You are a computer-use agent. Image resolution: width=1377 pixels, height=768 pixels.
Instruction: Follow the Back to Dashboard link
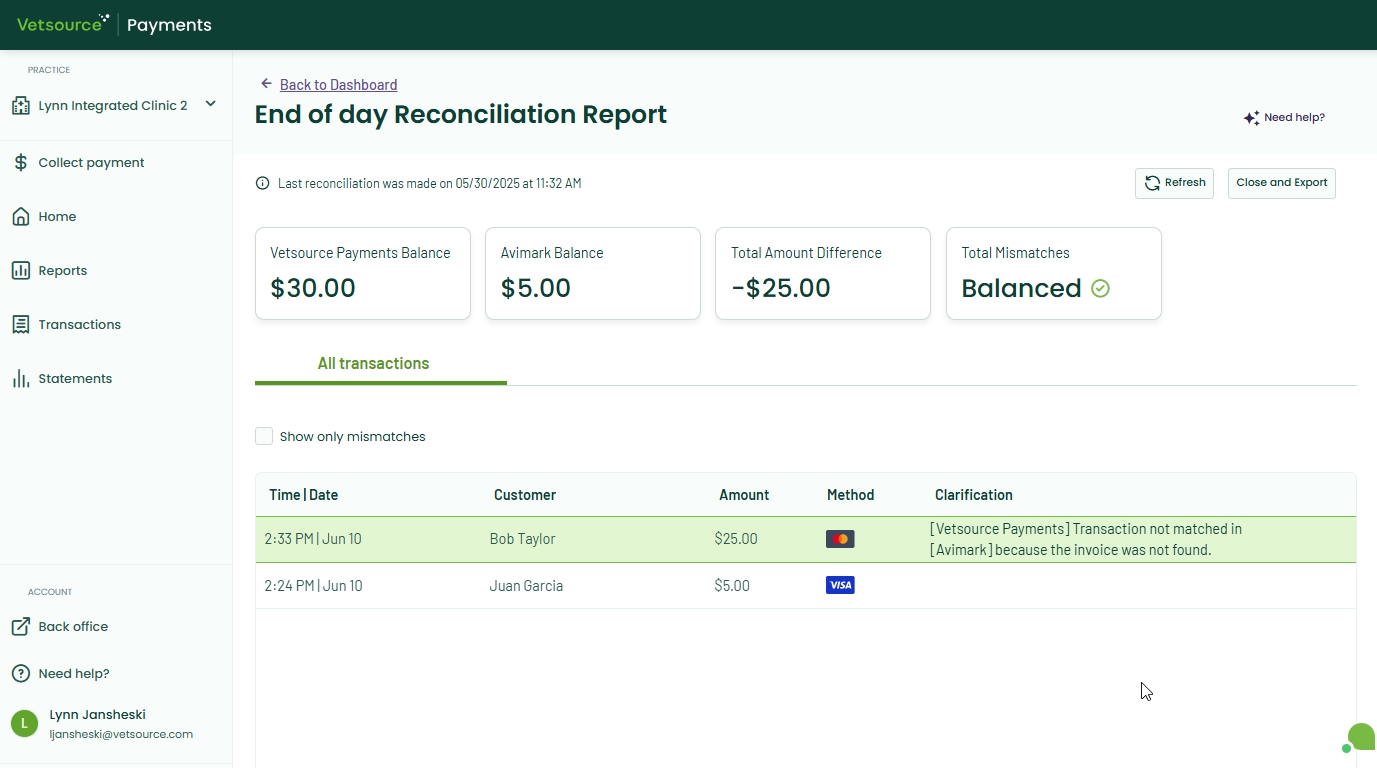[338, 85]
